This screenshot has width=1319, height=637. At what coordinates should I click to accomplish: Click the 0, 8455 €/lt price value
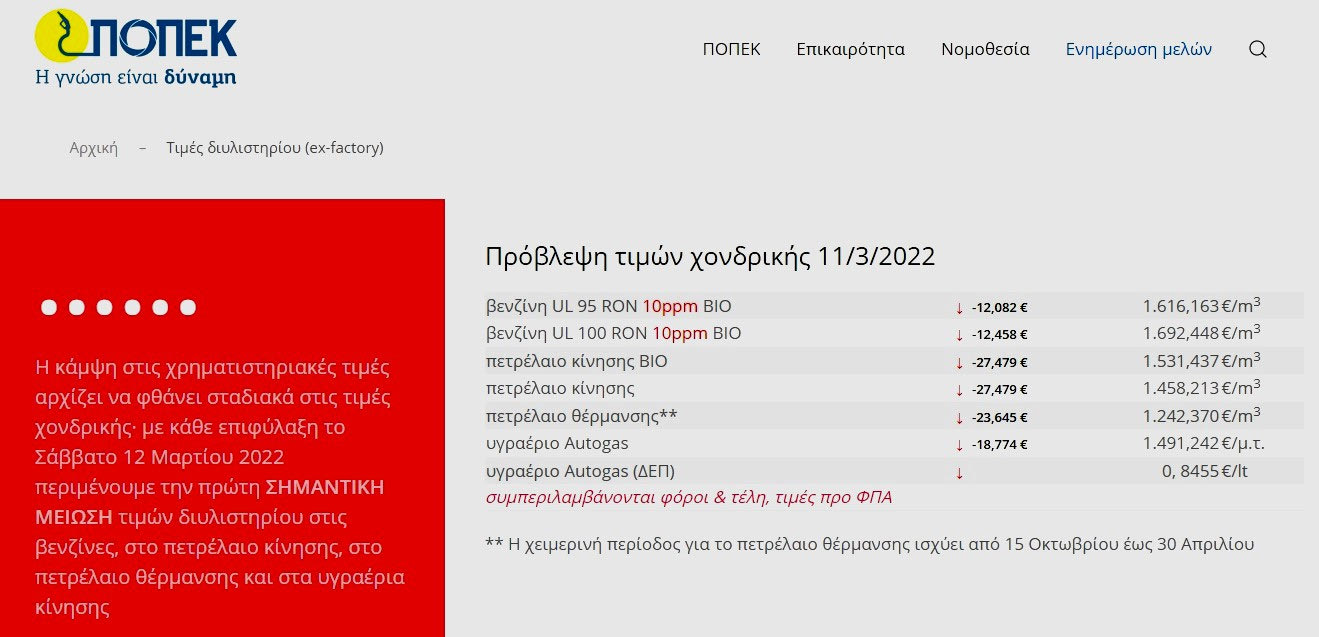[x=1204, y=471]
